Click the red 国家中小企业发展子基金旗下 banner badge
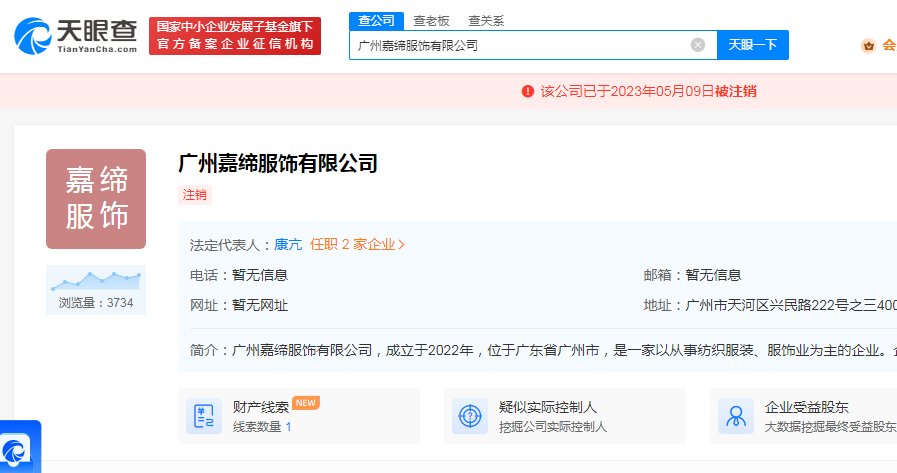 click(x=235, y=36)
